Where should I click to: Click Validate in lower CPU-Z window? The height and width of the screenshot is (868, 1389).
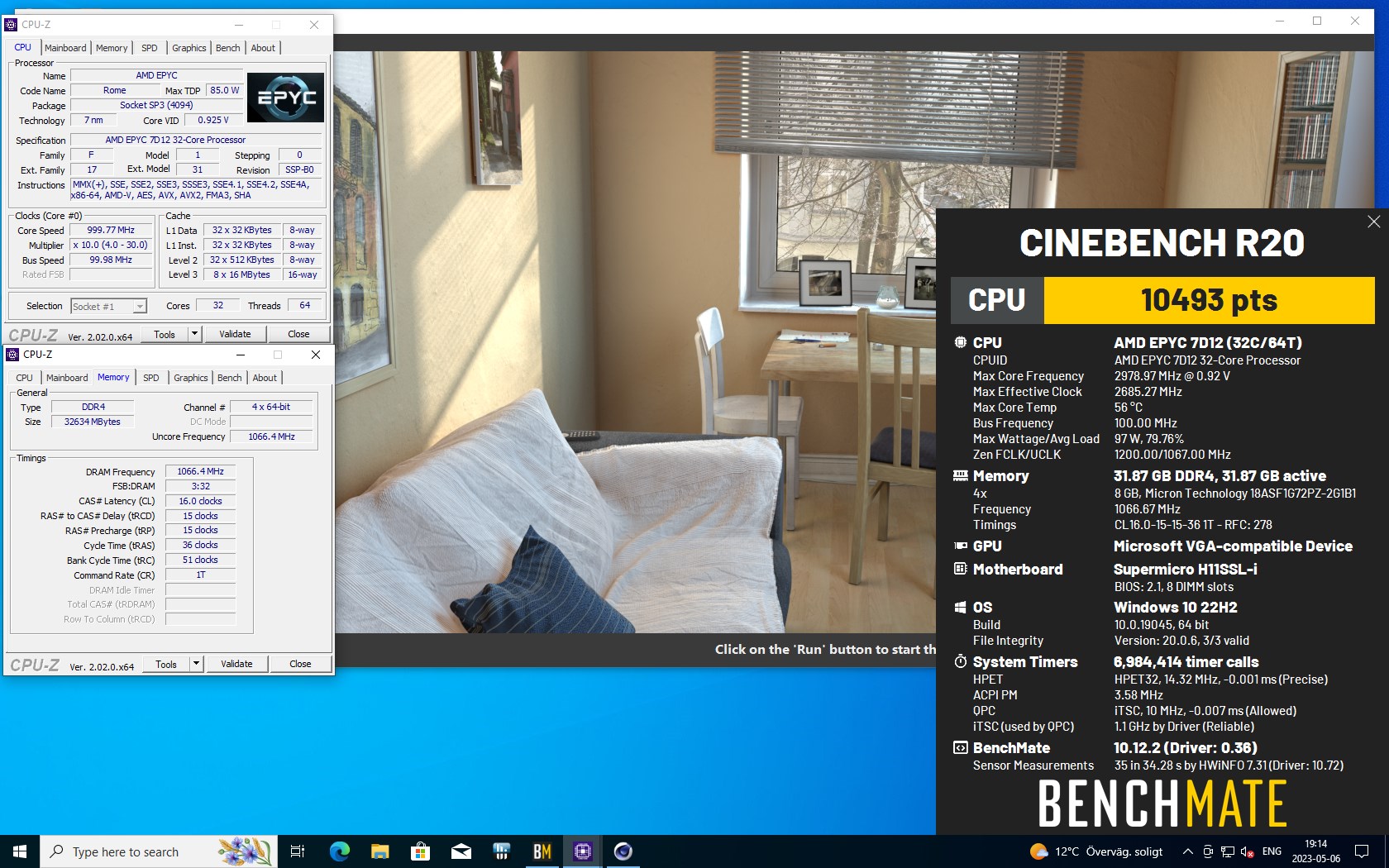point(236,664)
